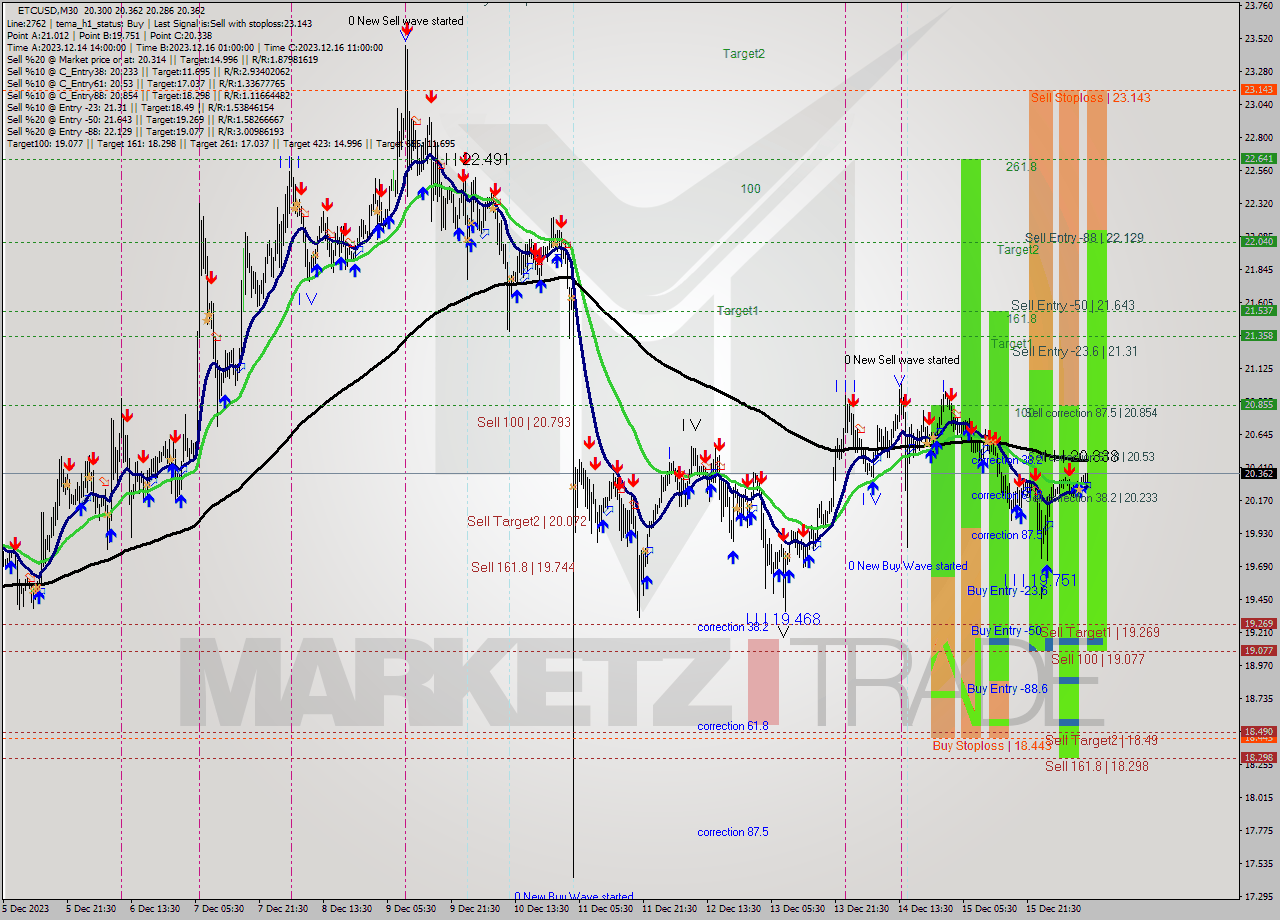Image resolution: width=1280 pixels, height=920 pixels.
Task: Click the '15 Dec 21:30' time label
Action: point(1054,910)
